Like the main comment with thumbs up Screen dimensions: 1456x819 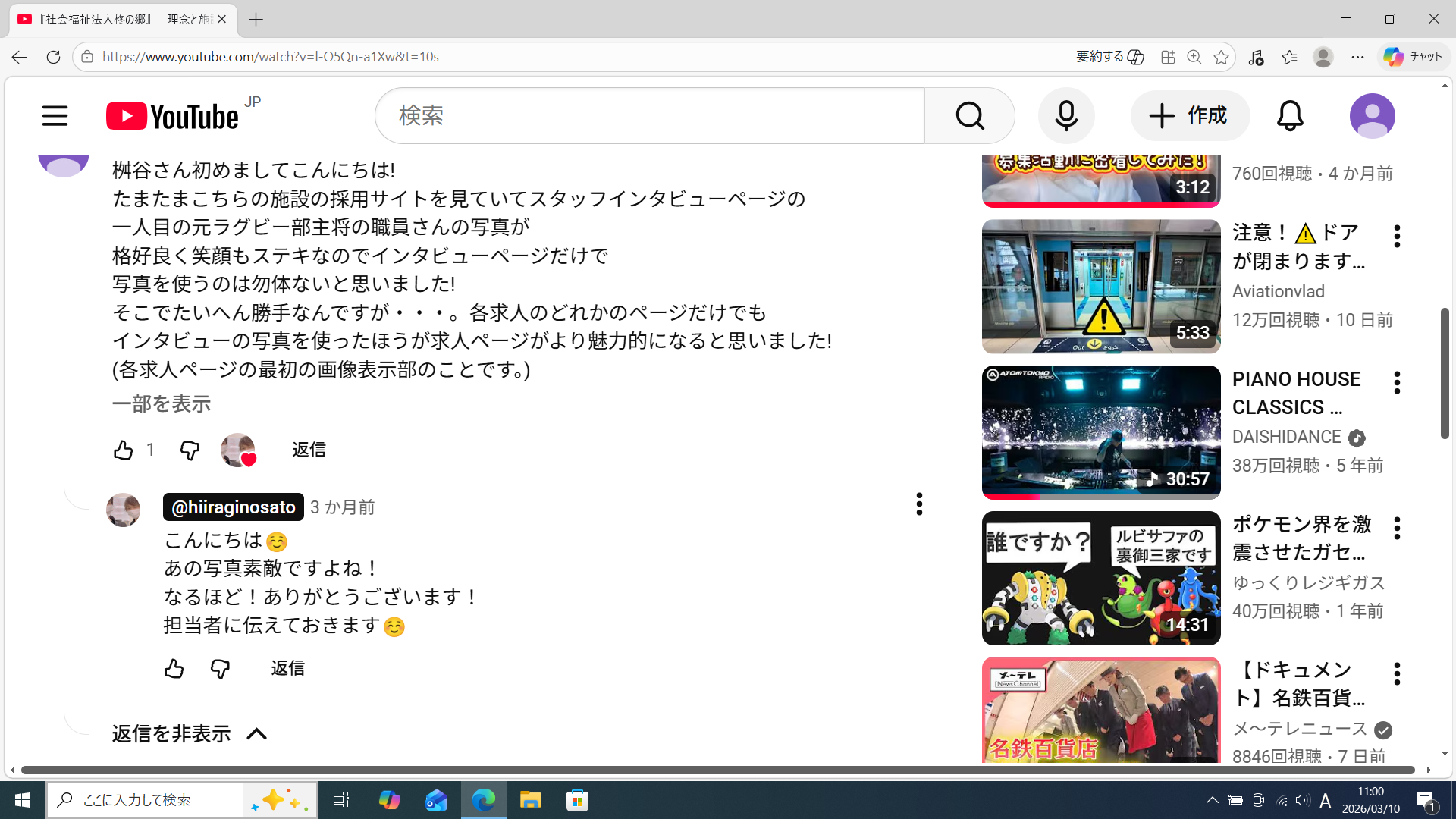coord(123,450)
